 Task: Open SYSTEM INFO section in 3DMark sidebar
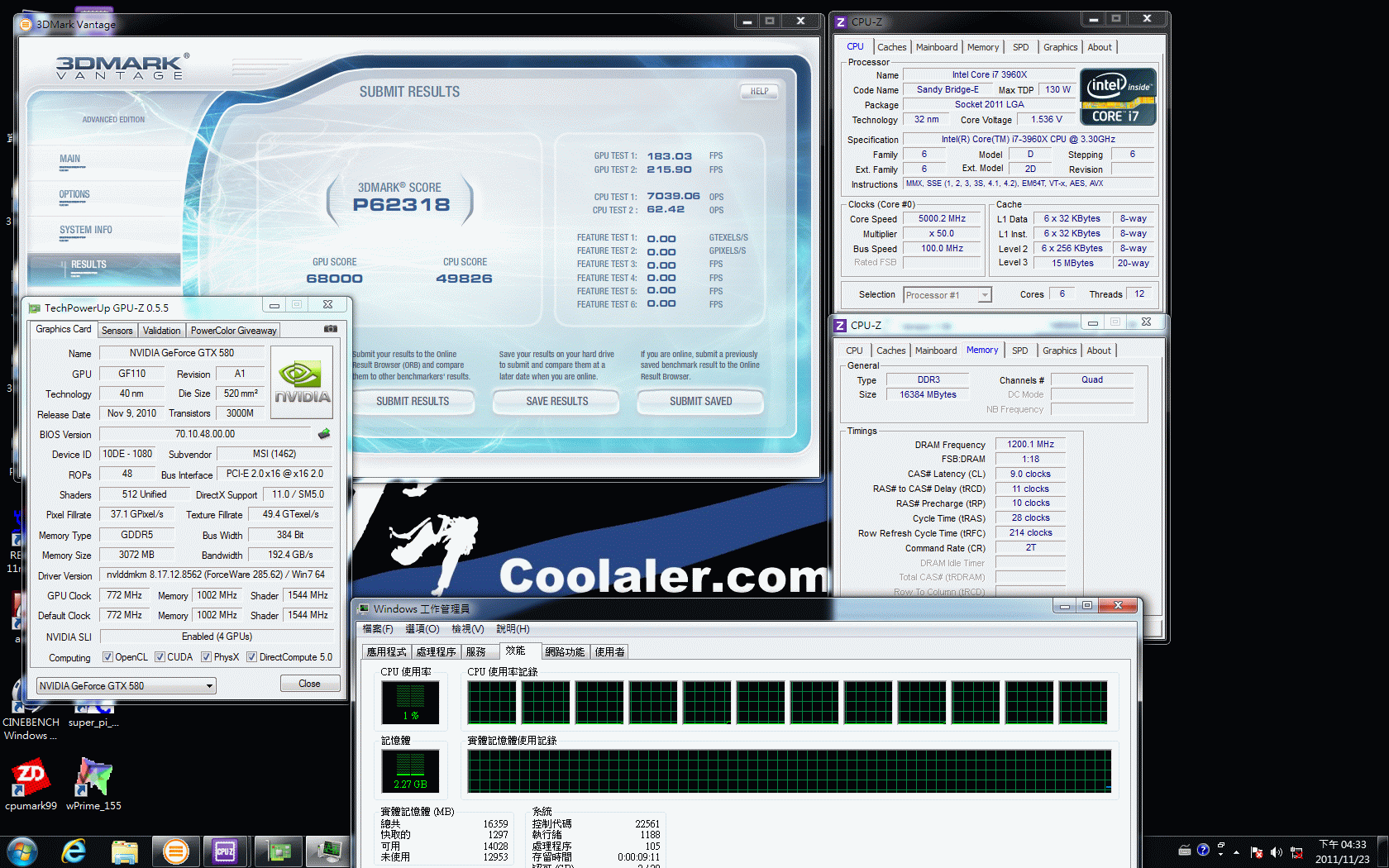(85, 231)
